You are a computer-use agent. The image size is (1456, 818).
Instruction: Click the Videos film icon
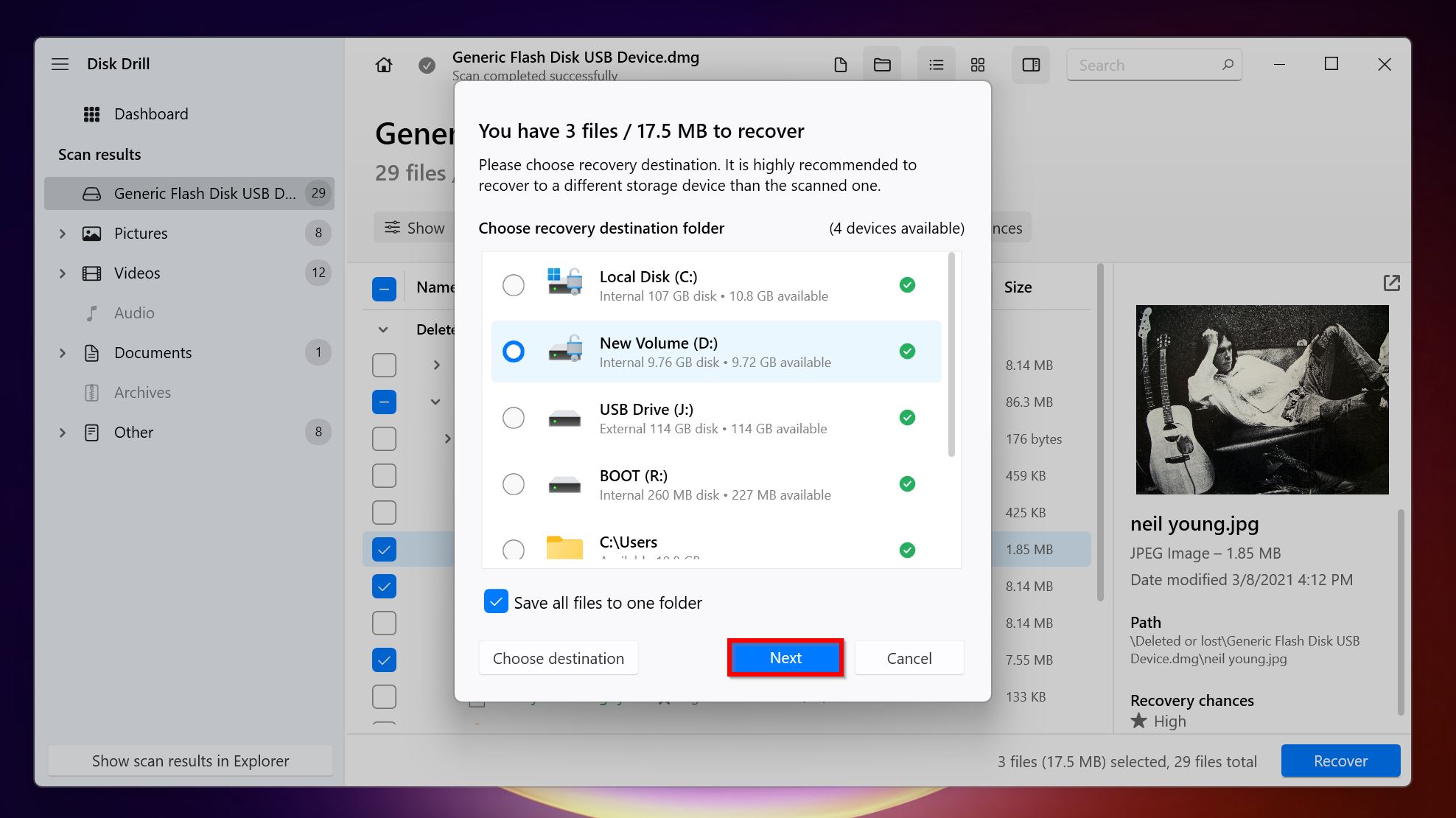tap(92, 273)
